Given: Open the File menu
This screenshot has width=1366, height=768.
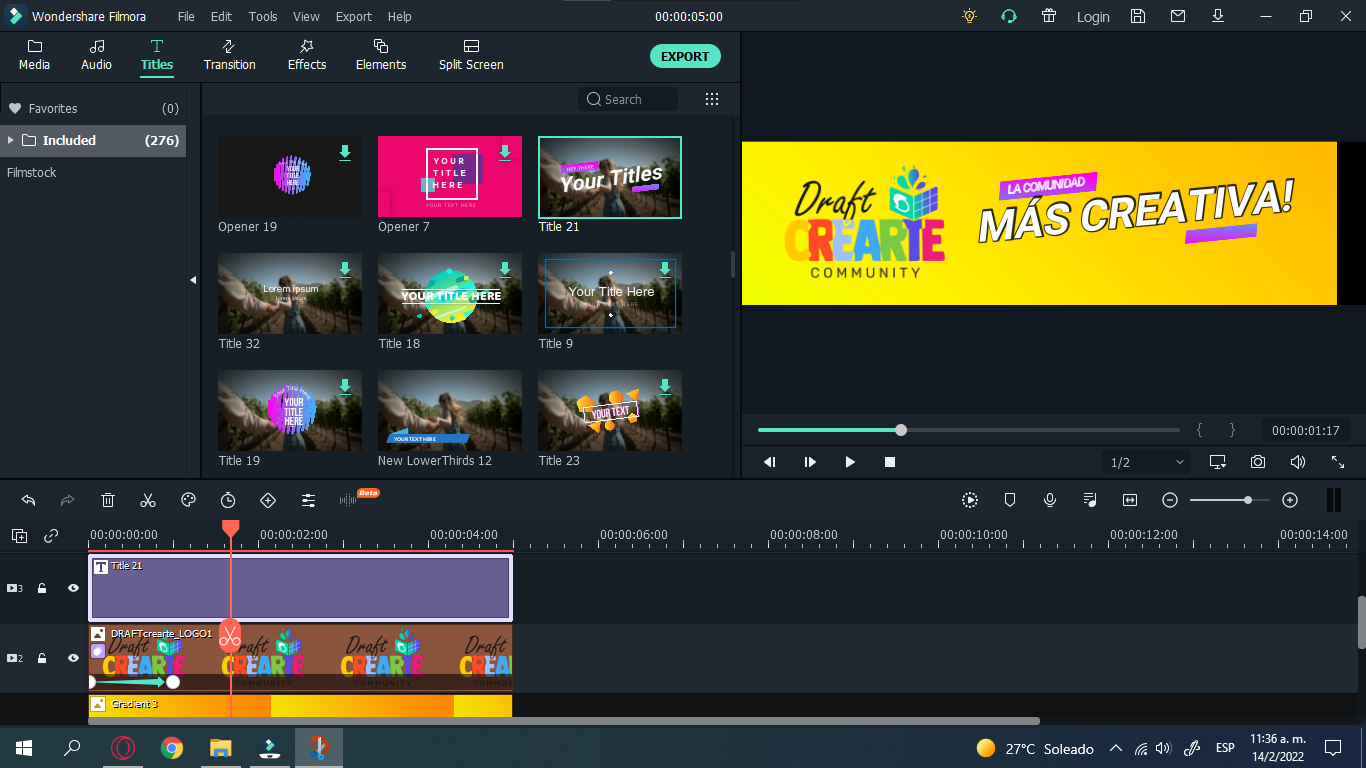Looking at the screenshot, I should [187, 17].
